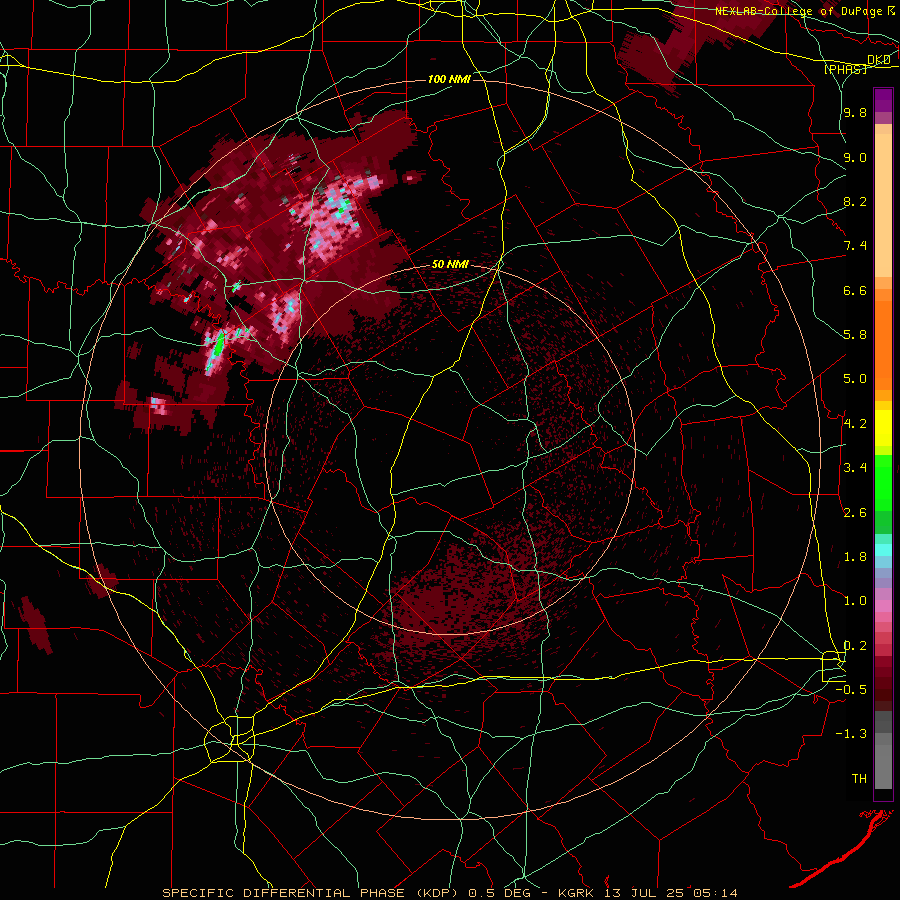Screen dimensions: 900x900
Task: Click the peach segment of the color bar
Action: coord(883,205)
